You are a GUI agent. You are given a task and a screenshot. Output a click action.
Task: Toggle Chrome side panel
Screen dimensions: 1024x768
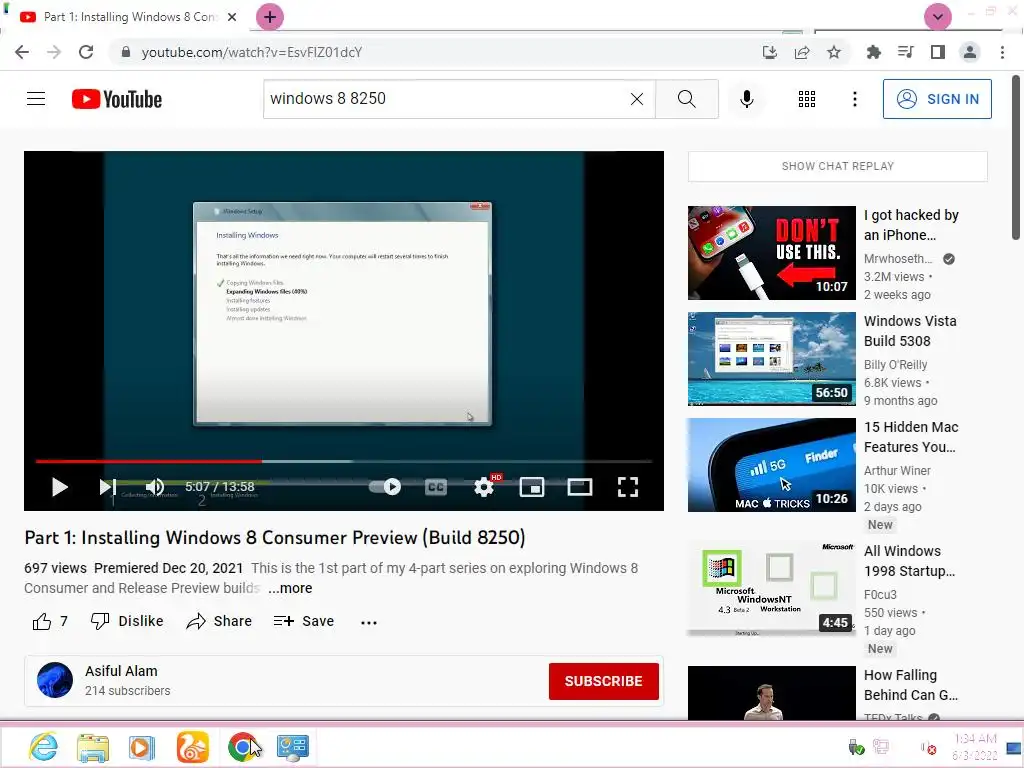[938, 52]
